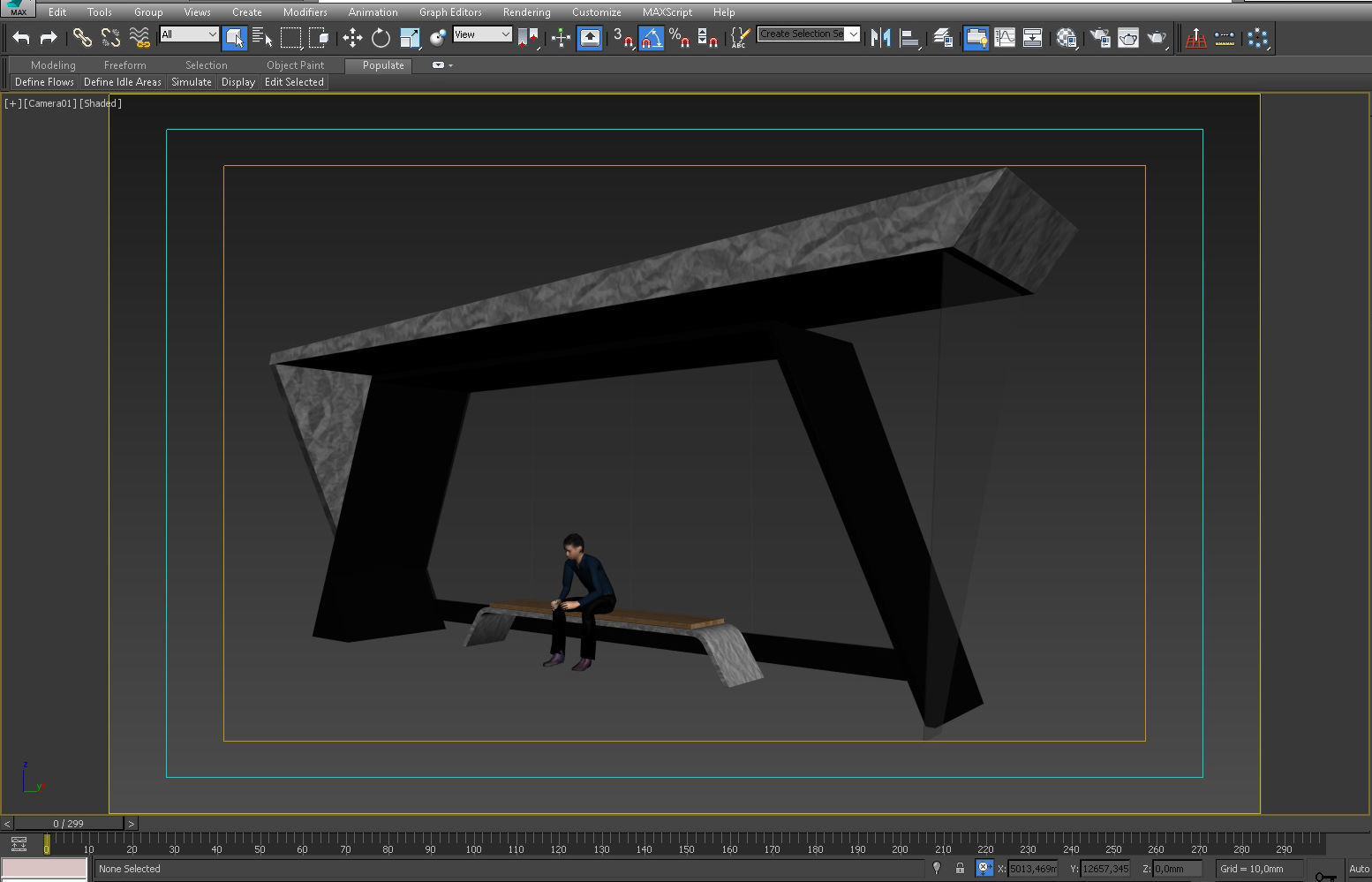Click the Select and Place sphere icon
The height and width of the screenshot is (882, 1372).
click(x=438, y=37)
